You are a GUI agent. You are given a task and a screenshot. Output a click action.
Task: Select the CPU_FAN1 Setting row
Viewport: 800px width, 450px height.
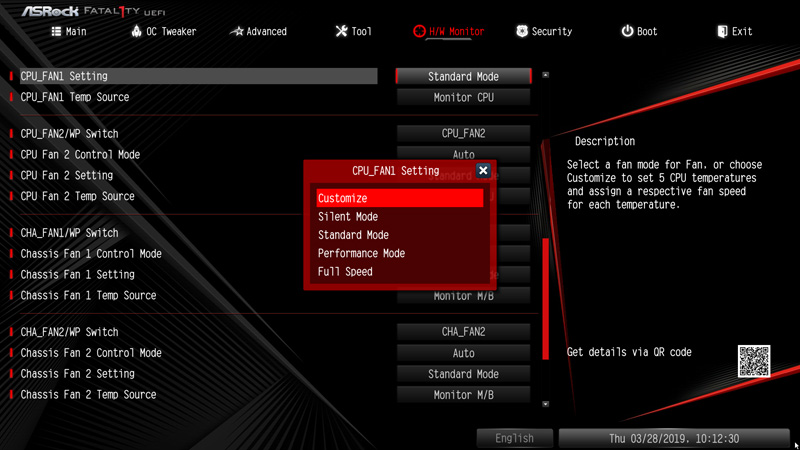[x=198, y=76]
